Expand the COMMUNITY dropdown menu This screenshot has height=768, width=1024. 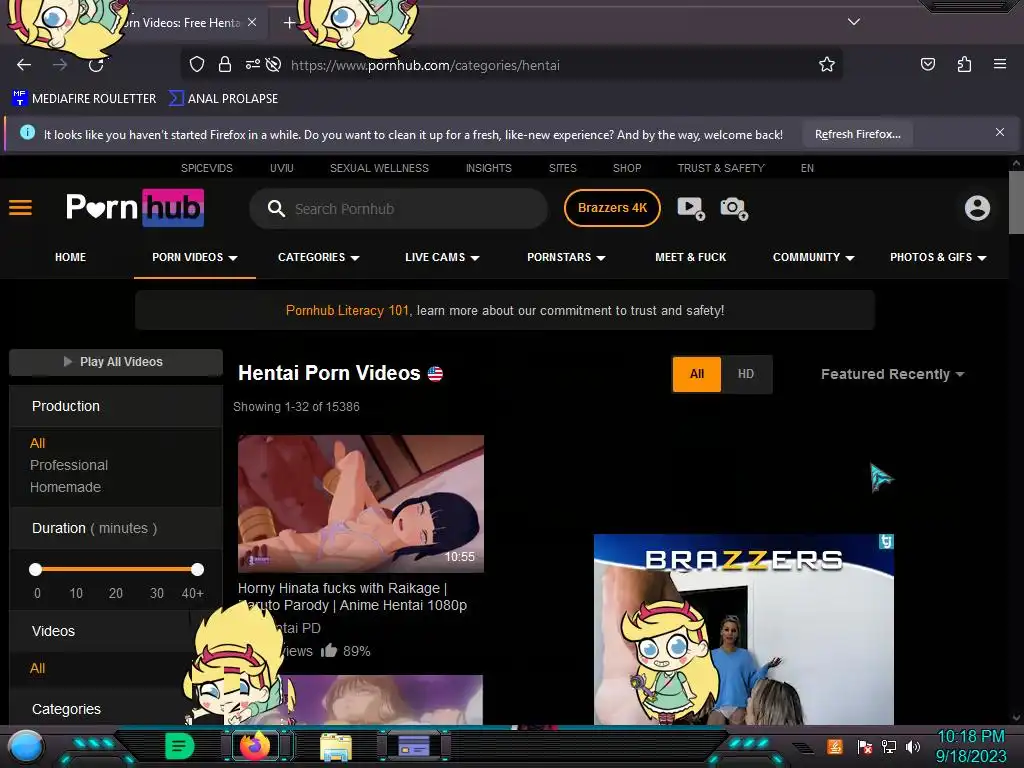pyautogui.click(x=814, y=257)
